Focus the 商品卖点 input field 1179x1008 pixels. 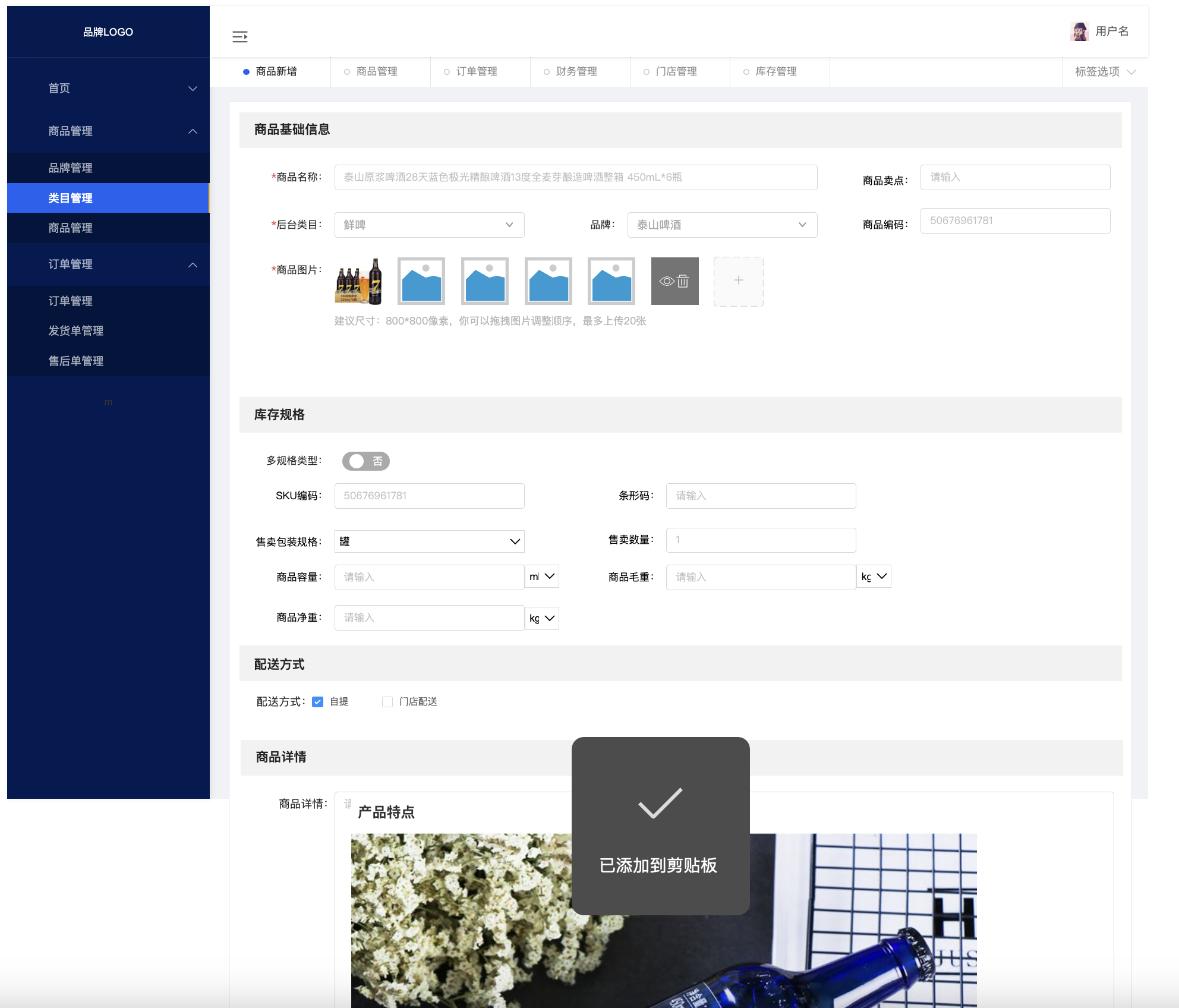click(1015, 177)
